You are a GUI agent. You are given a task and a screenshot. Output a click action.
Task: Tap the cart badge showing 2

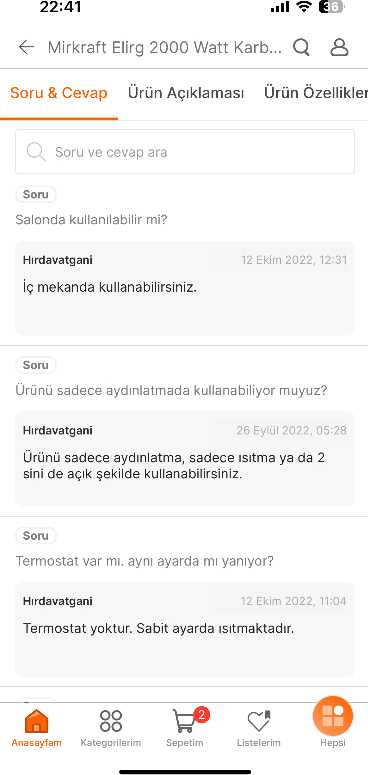coord(202,714)
